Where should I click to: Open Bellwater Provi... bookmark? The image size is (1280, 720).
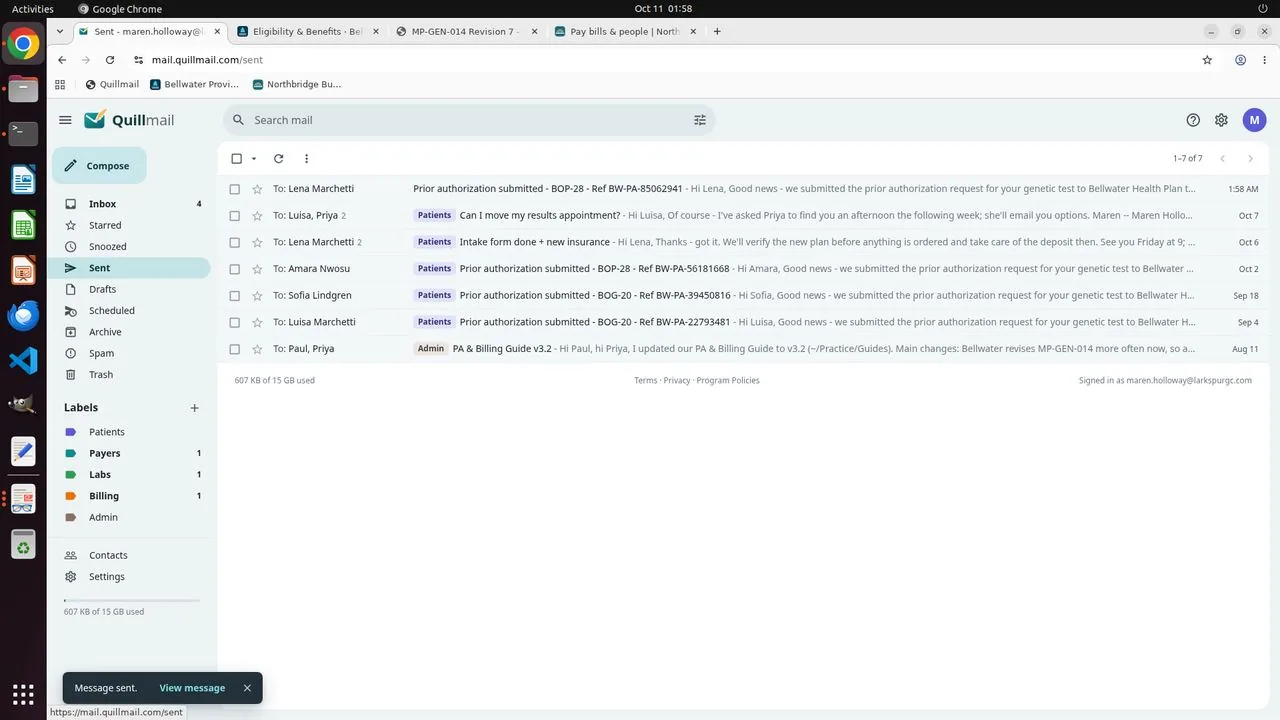point(194,84)
